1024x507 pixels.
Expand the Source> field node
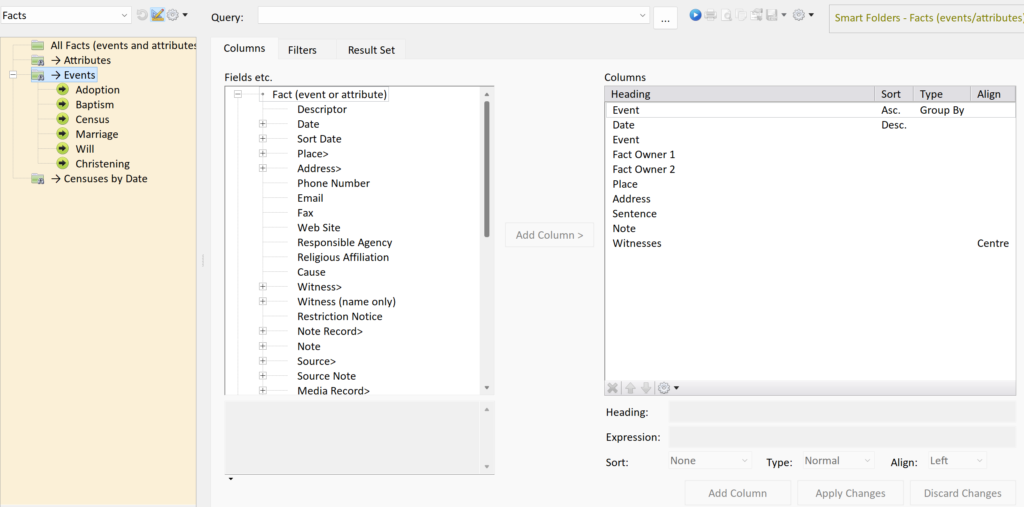[x=263, y=361]
